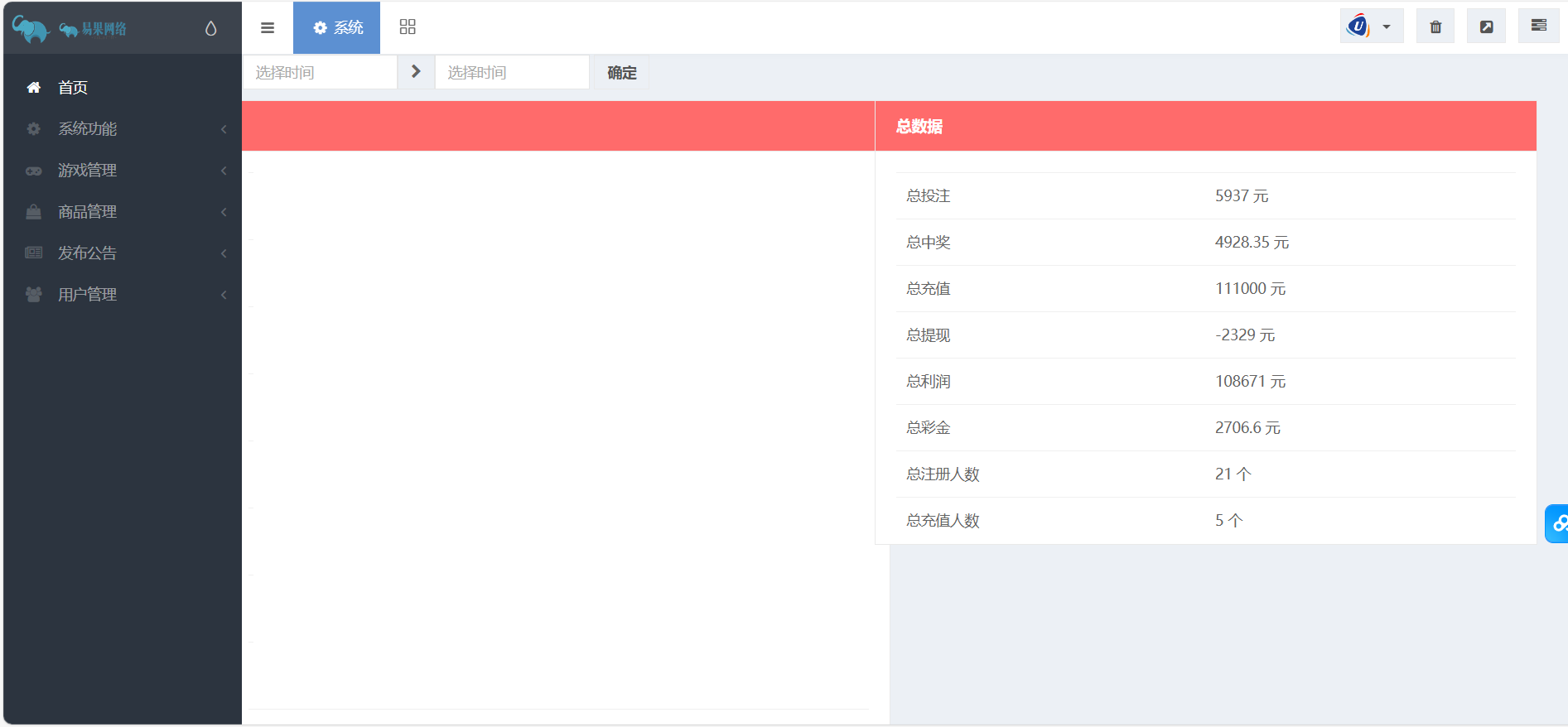Go to 首页 in the sidebar

73,88
